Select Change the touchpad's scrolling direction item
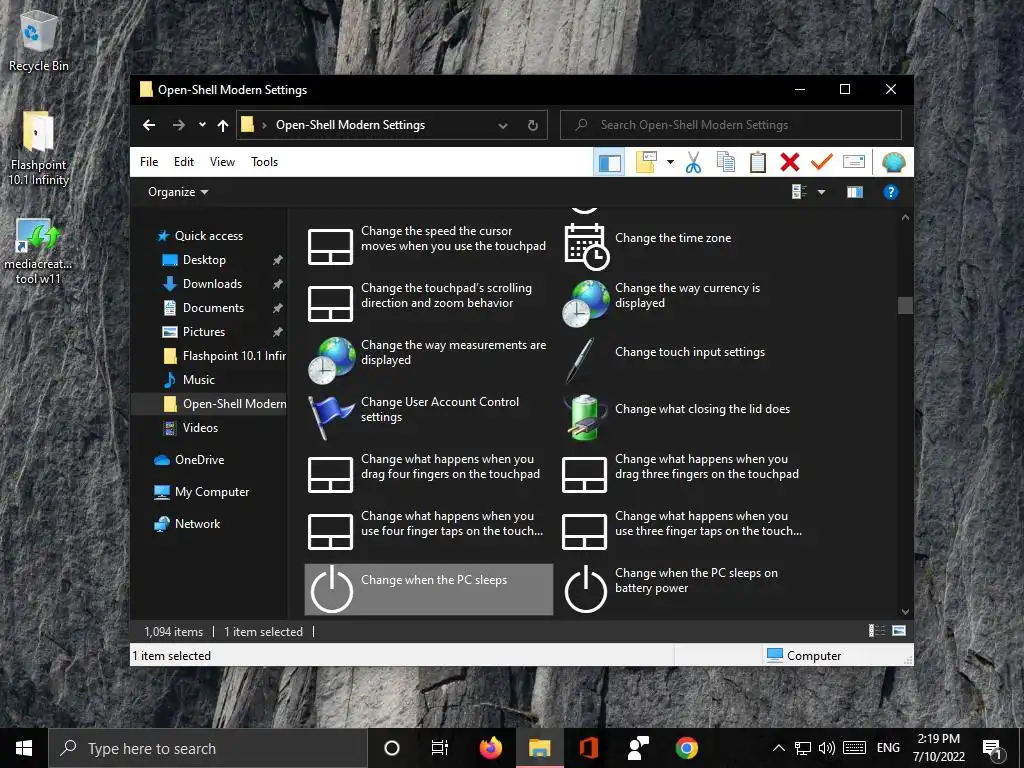 point(428,302)
